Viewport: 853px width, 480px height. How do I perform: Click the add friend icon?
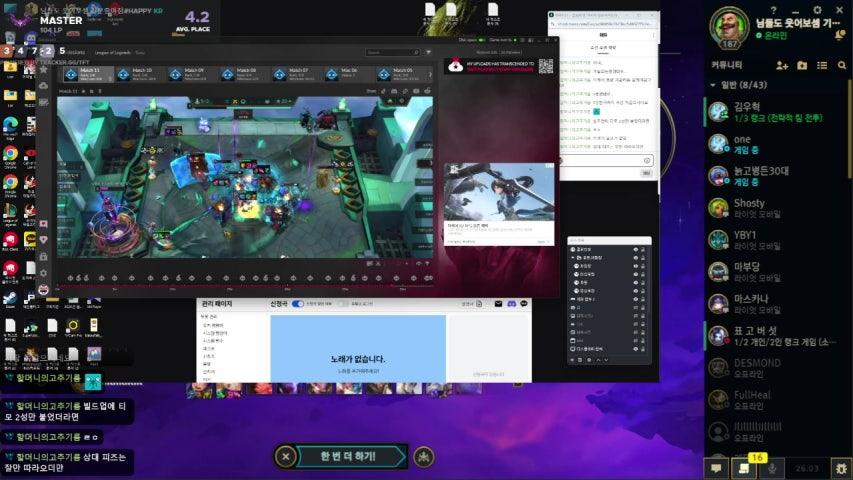coord(782,65)
